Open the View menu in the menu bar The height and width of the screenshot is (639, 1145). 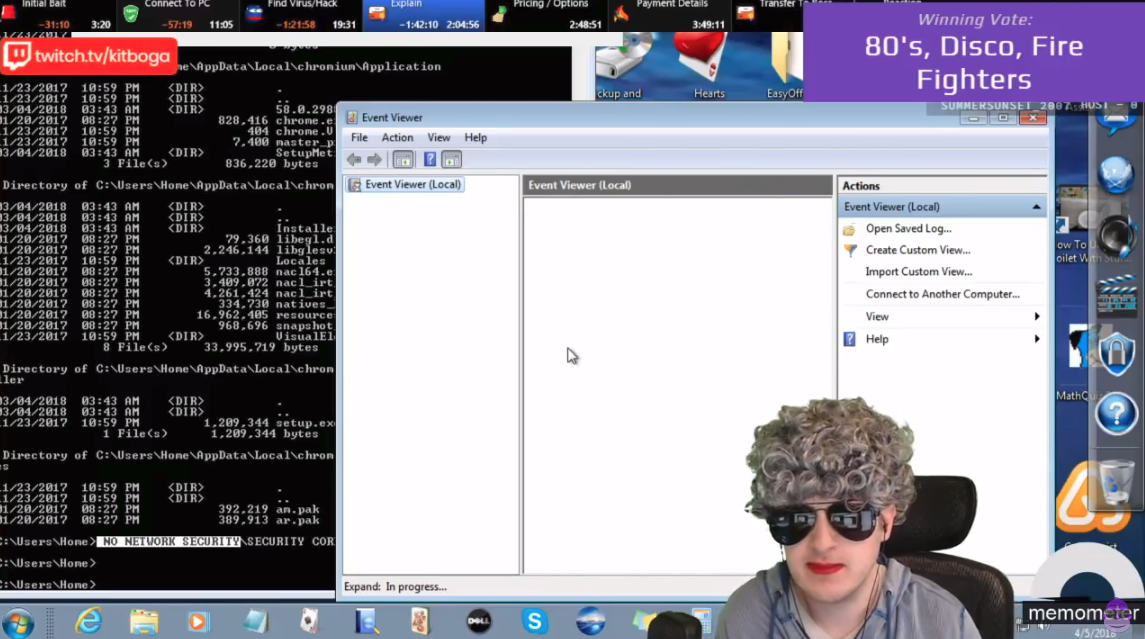point(439,138)
